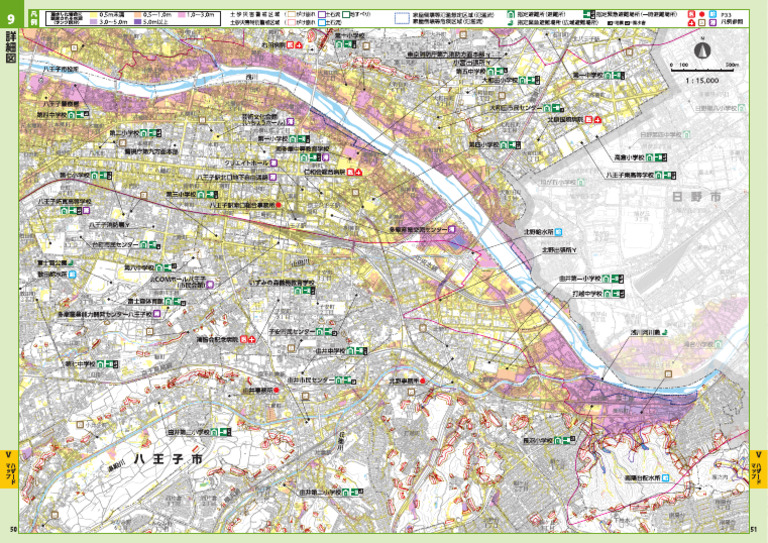
Task: Click the green evacuation area icon beside 浅川河川敷
Action: coord(664,332)
